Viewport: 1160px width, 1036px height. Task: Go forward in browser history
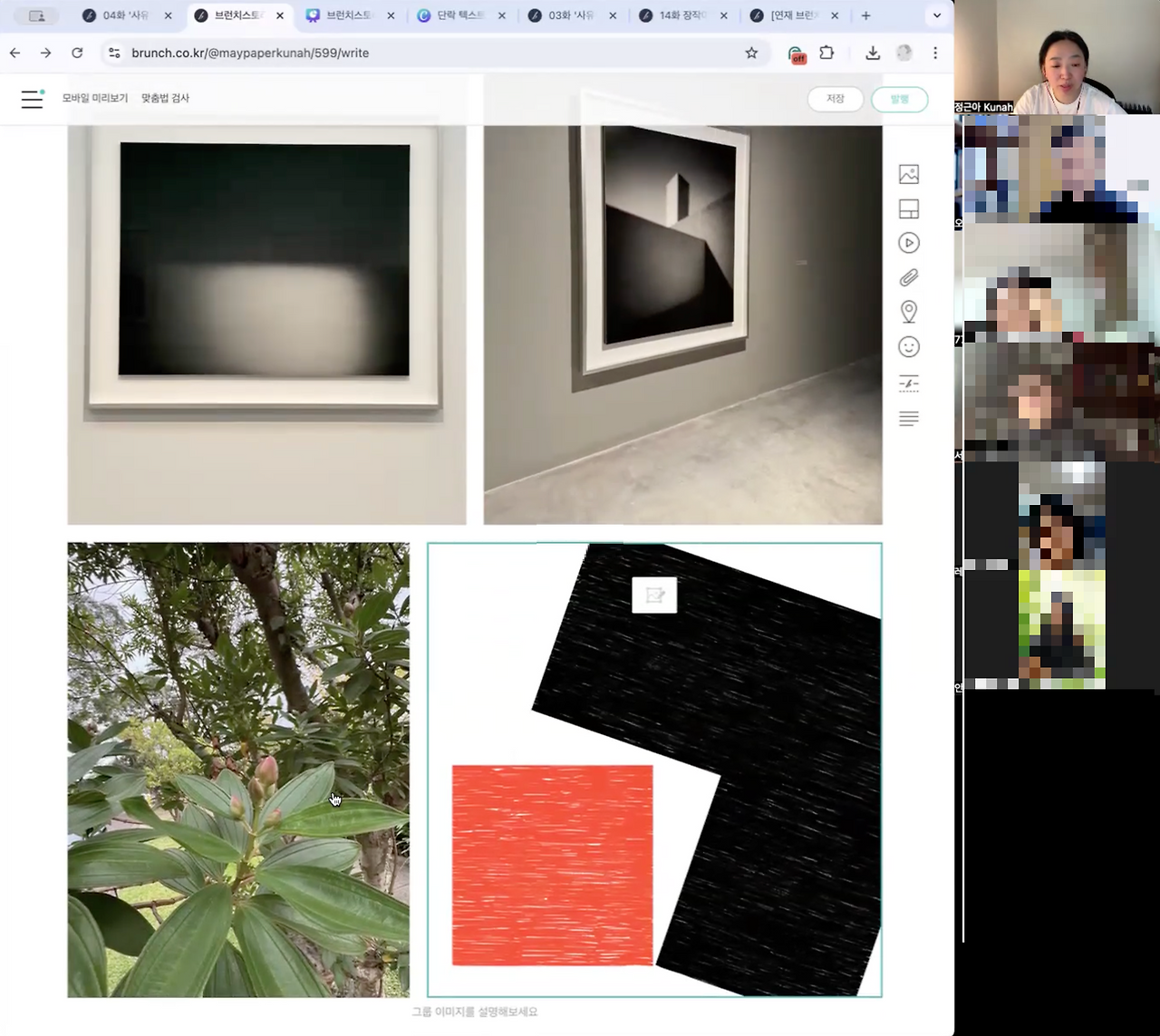click(46, 53)
